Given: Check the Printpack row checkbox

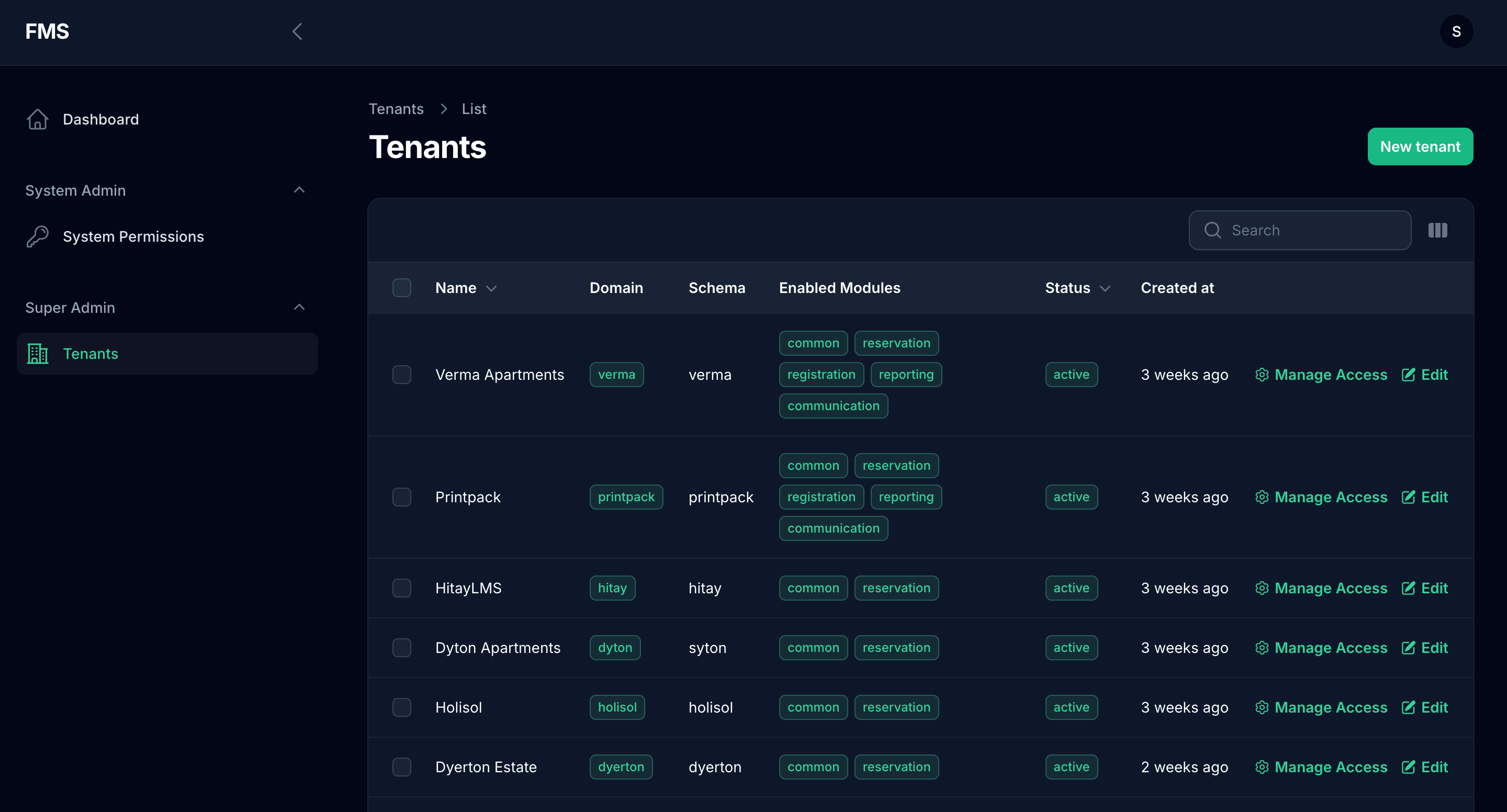Looking at the screenshot, I should 402,497.
